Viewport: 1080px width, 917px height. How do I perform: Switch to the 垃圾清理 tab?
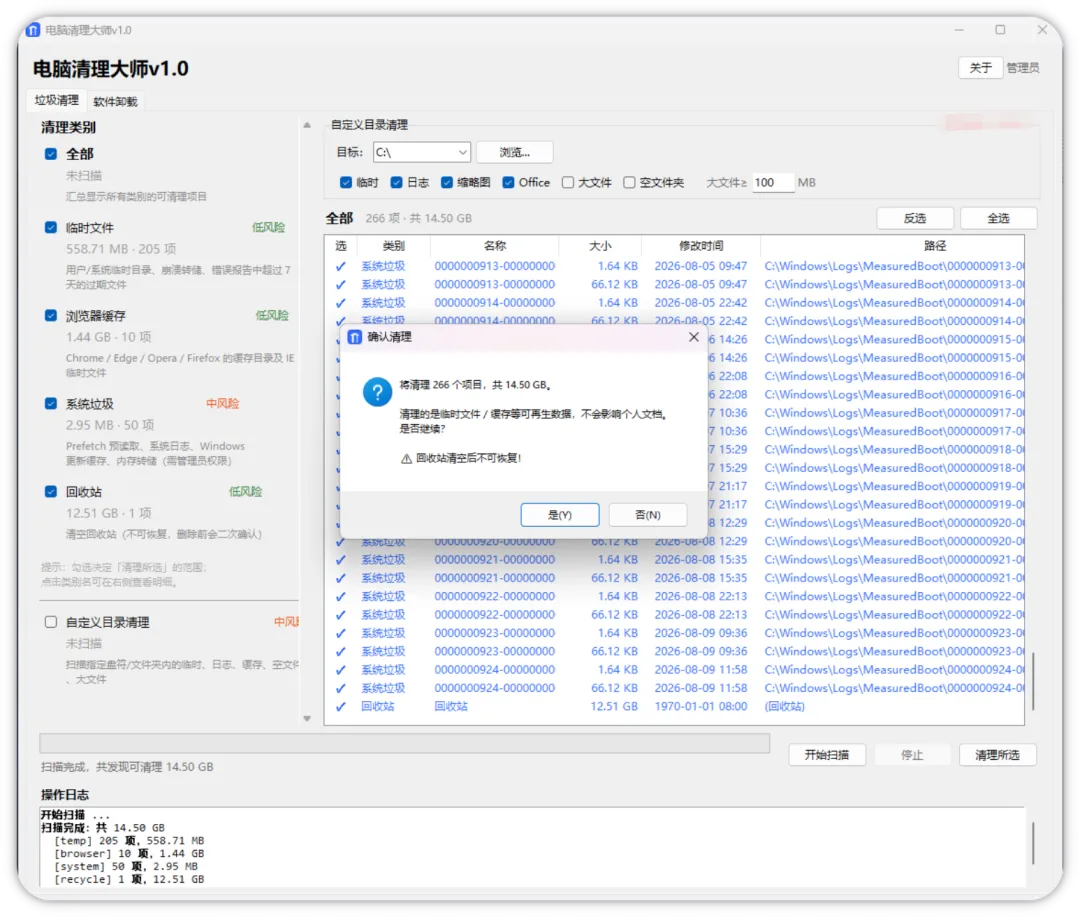coord(56,101)
